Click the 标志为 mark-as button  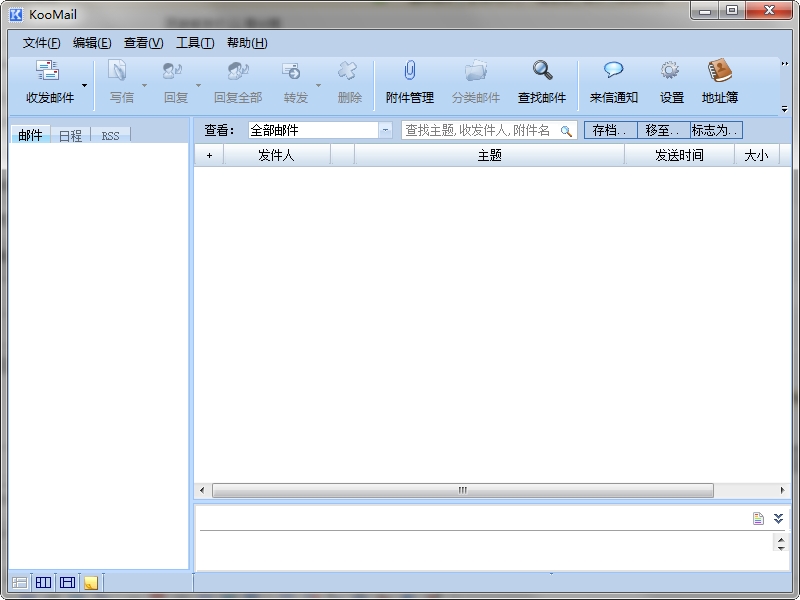pos(716,130)
